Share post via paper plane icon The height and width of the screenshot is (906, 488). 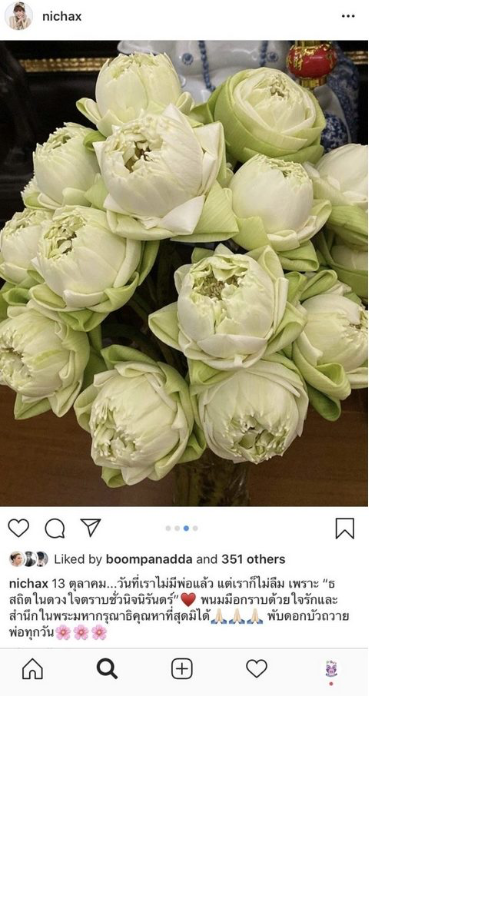pos(91,527)
